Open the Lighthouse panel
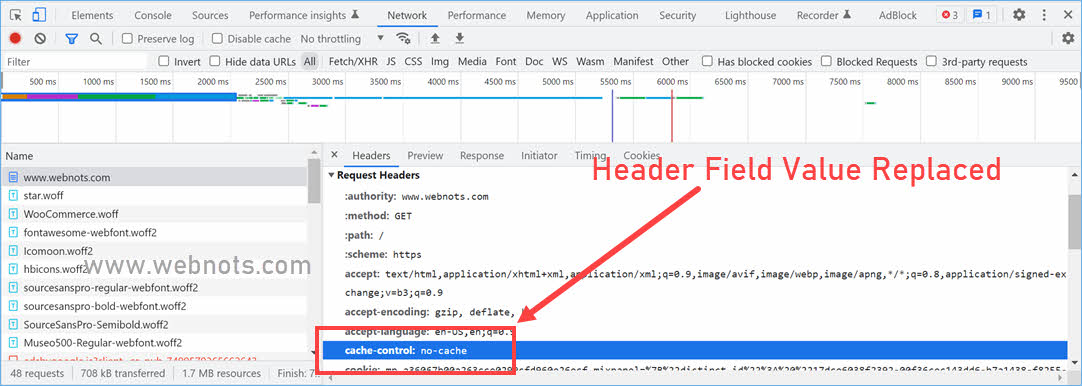 [751, 15]
